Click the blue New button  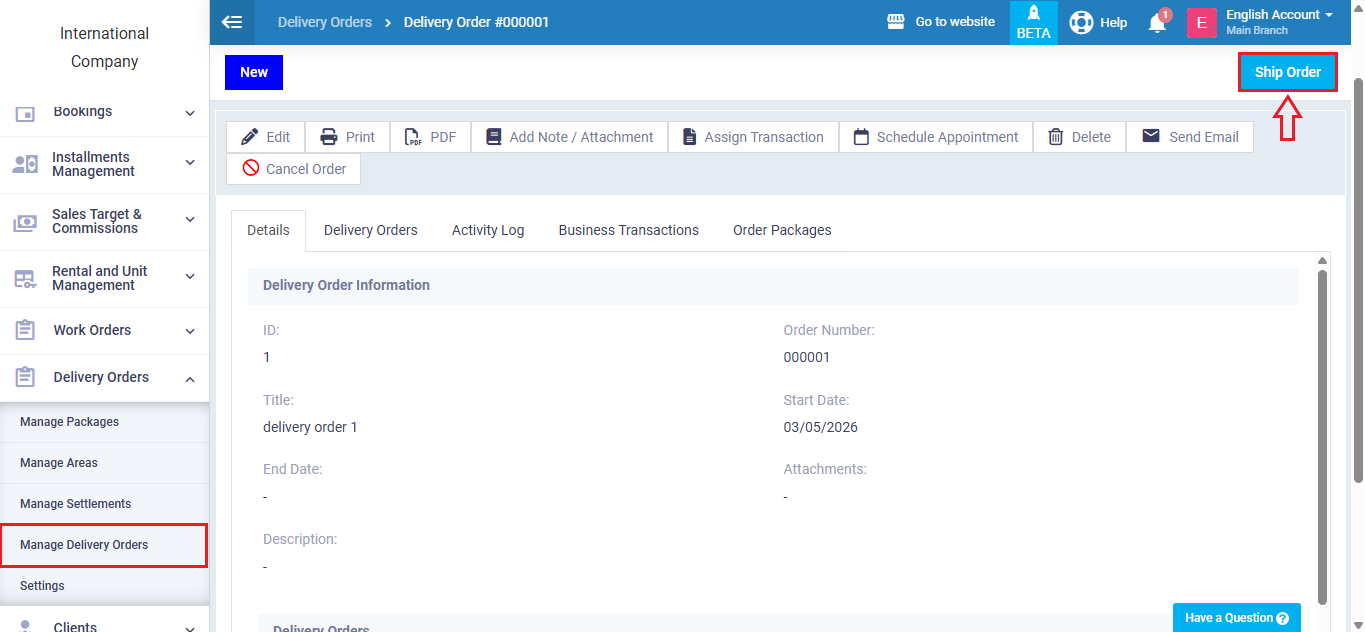[x=254, y=72]
